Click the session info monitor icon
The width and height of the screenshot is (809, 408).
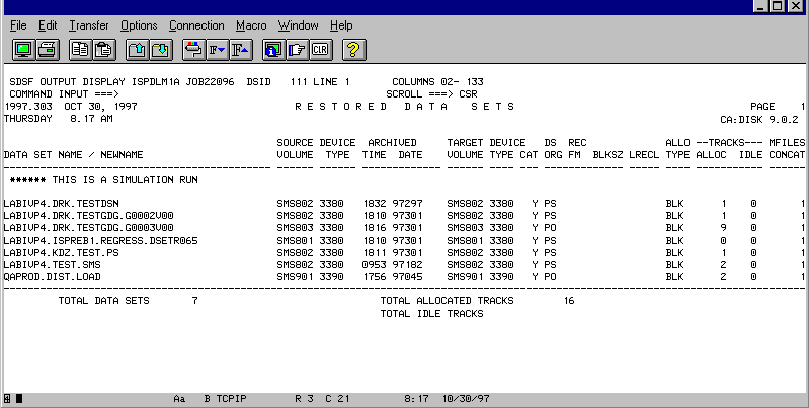tap(273, 48)
